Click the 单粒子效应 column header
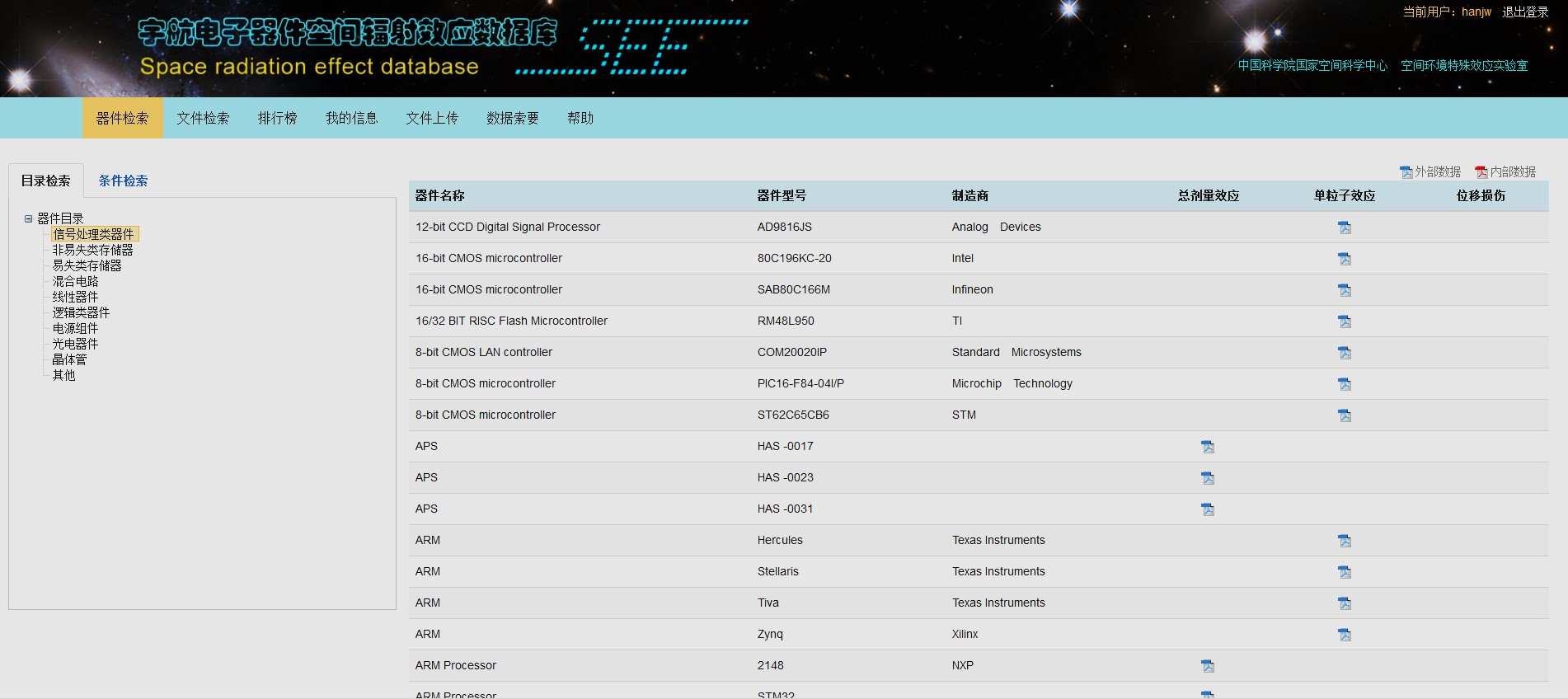The image size is (1568, 699). tap(1344, 195)
